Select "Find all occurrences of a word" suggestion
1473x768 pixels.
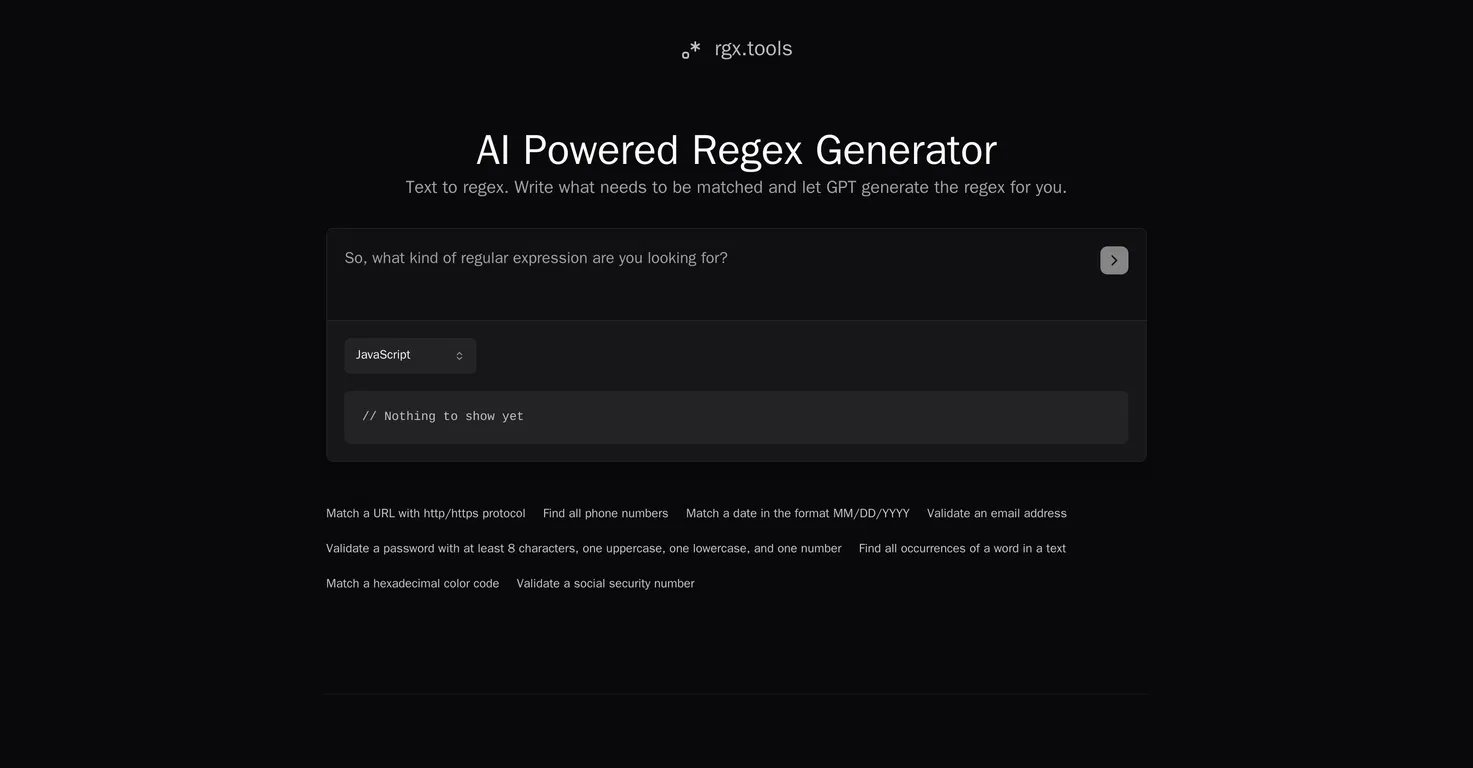(x=962, y=549)
